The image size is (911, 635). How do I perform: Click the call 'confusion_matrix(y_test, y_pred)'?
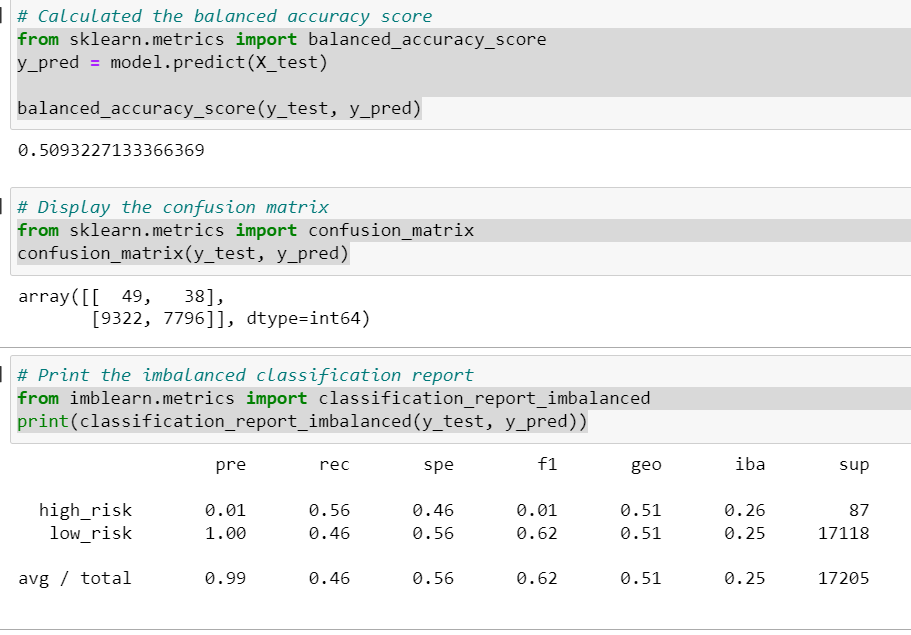[x=183, y=254]
